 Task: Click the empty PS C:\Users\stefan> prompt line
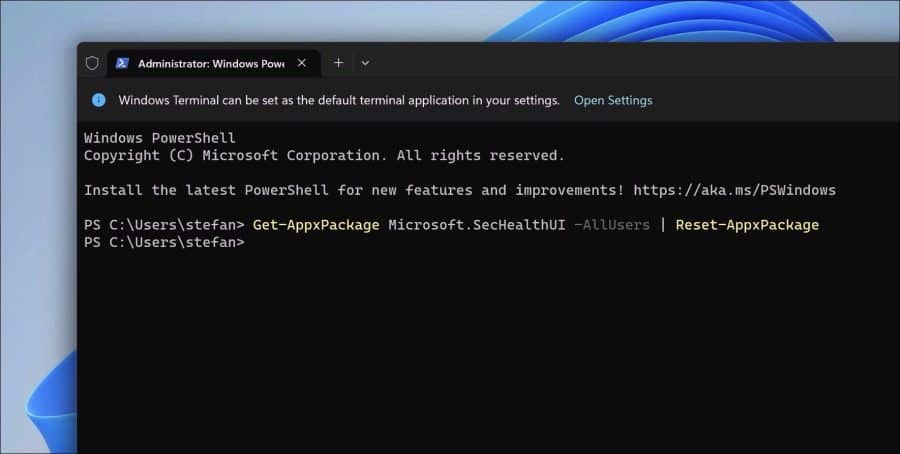click(x=164, y=242)
